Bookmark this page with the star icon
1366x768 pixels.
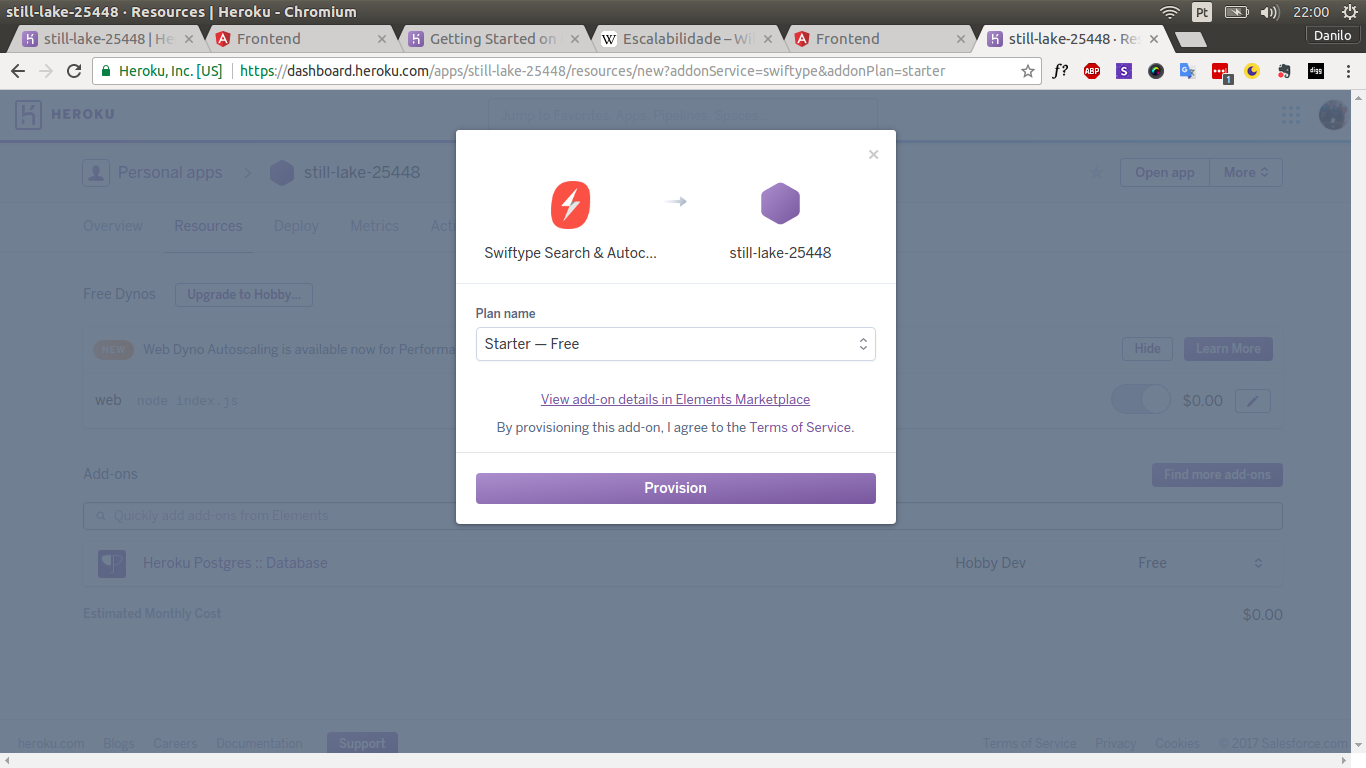pos(1027,71)
